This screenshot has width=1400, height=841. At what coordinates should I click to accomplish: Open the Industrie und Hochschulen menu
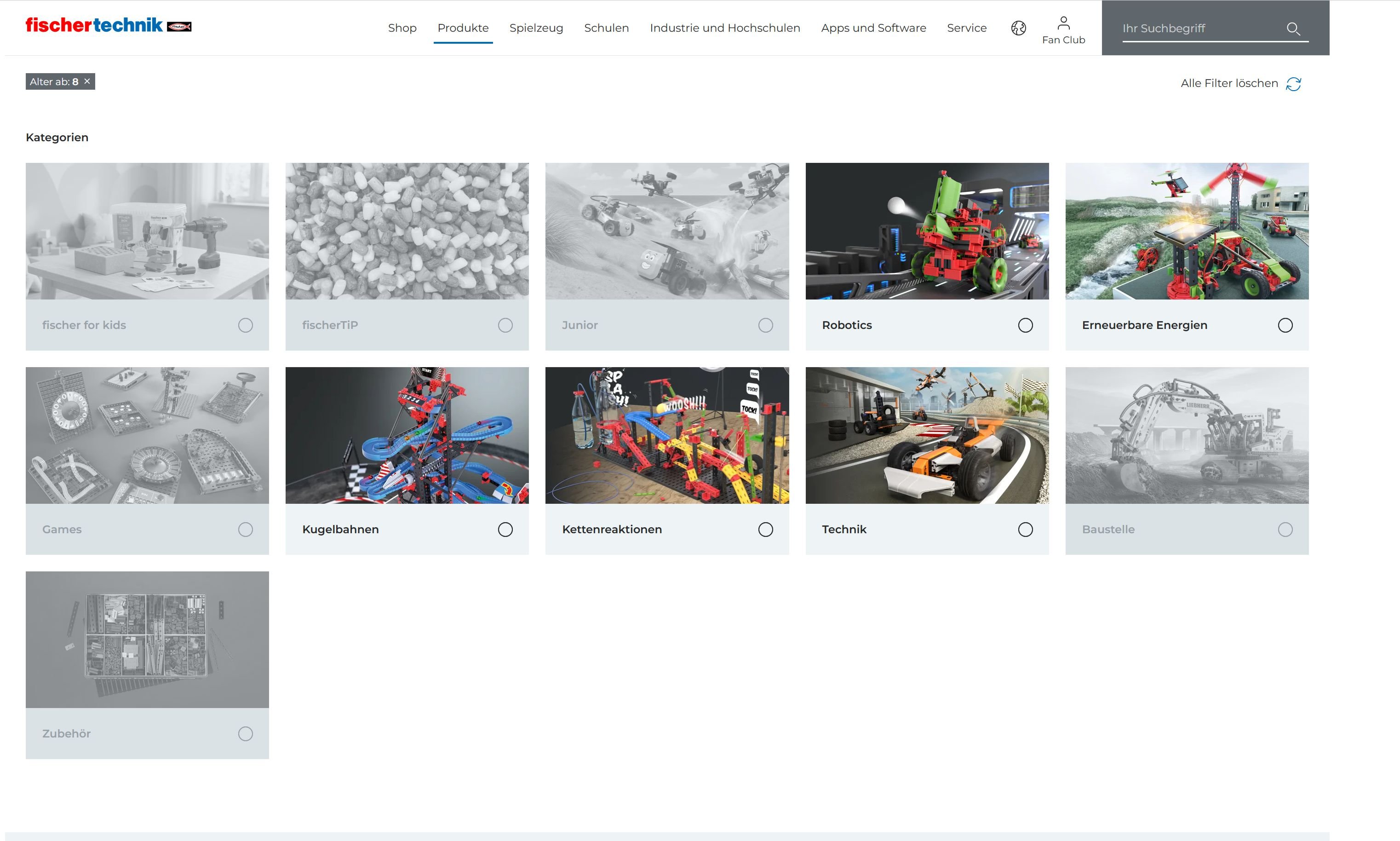pos(724,28)
